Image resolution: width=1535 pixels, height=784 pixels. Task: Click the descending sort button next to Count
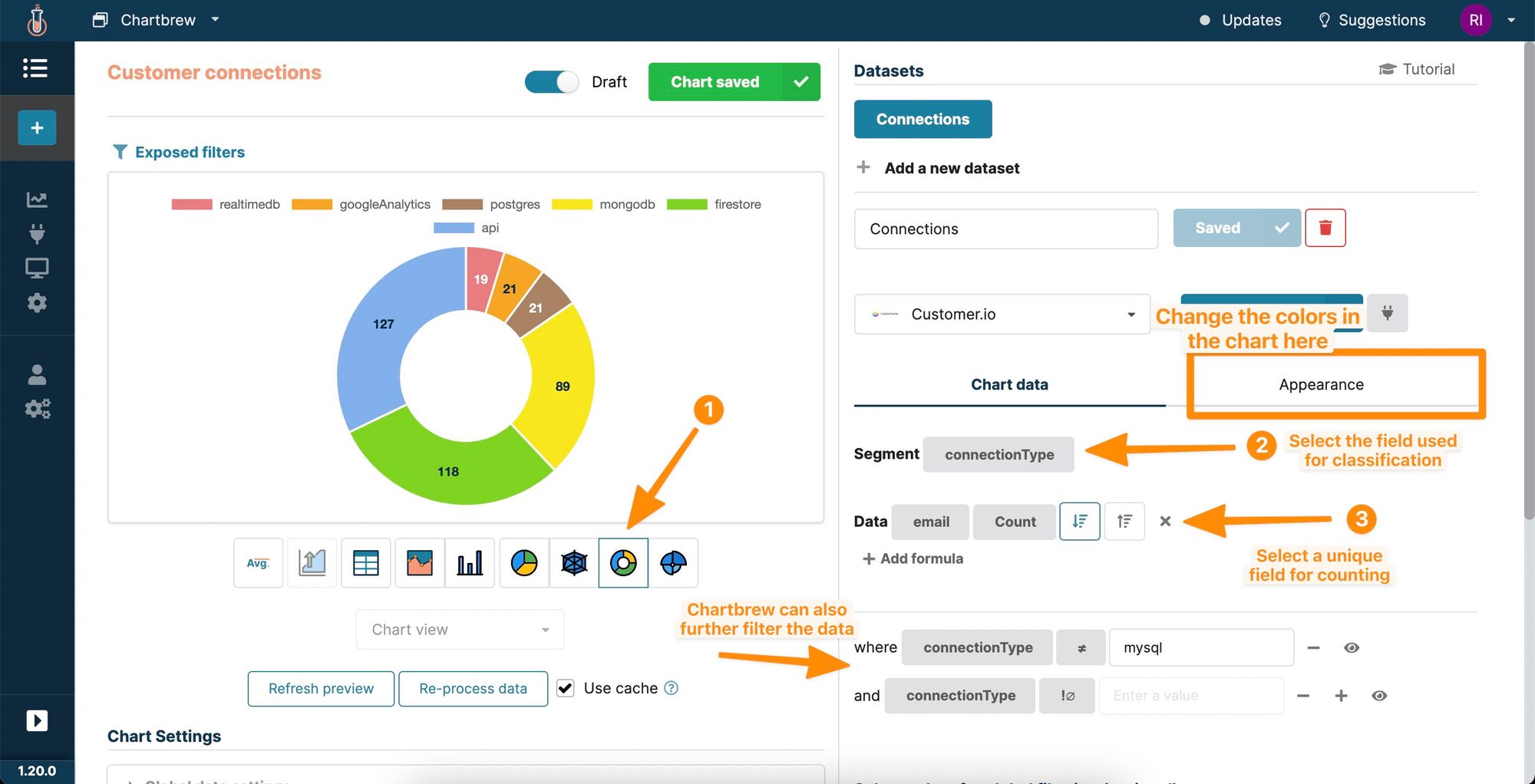[x=1079, y=521]
